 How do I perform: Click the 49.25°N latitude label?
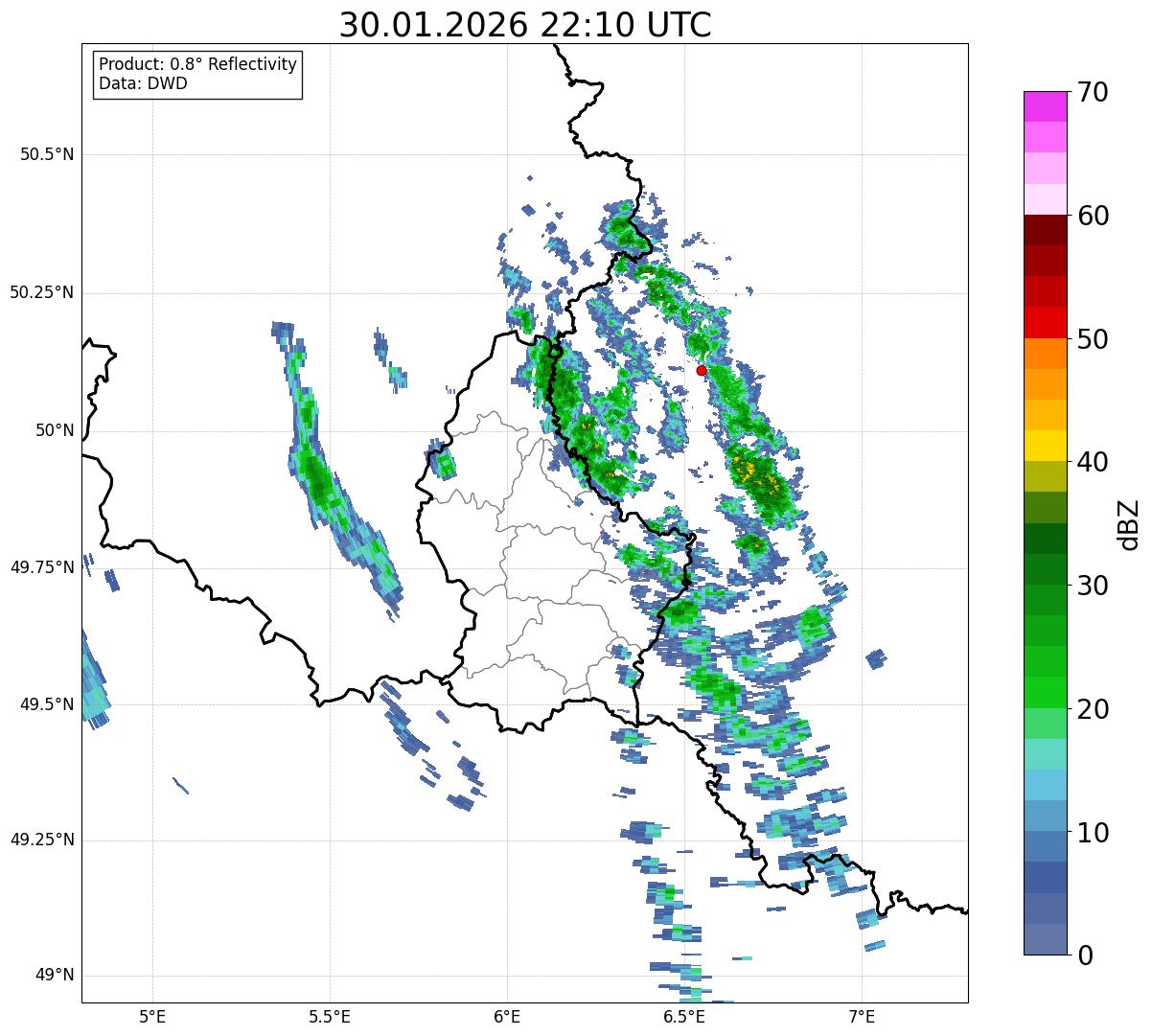point(41,840)
